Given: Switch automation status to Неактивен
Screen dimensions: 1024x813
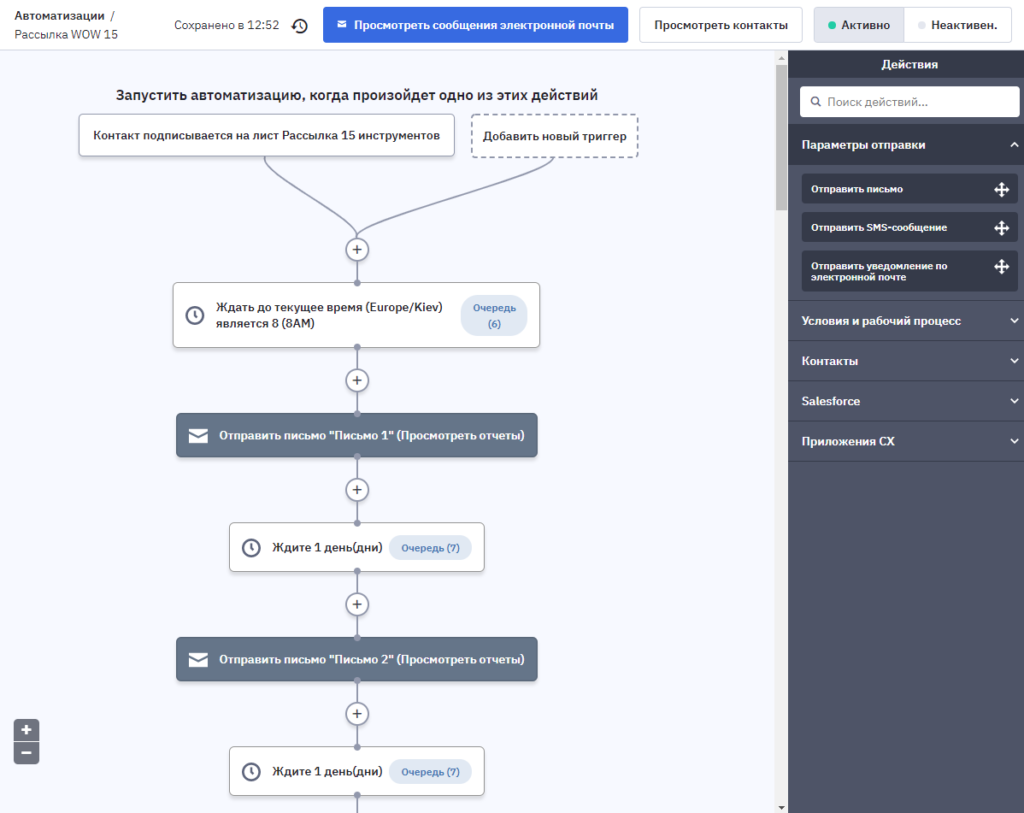Looking at the screenshot, I should point(957,25).
